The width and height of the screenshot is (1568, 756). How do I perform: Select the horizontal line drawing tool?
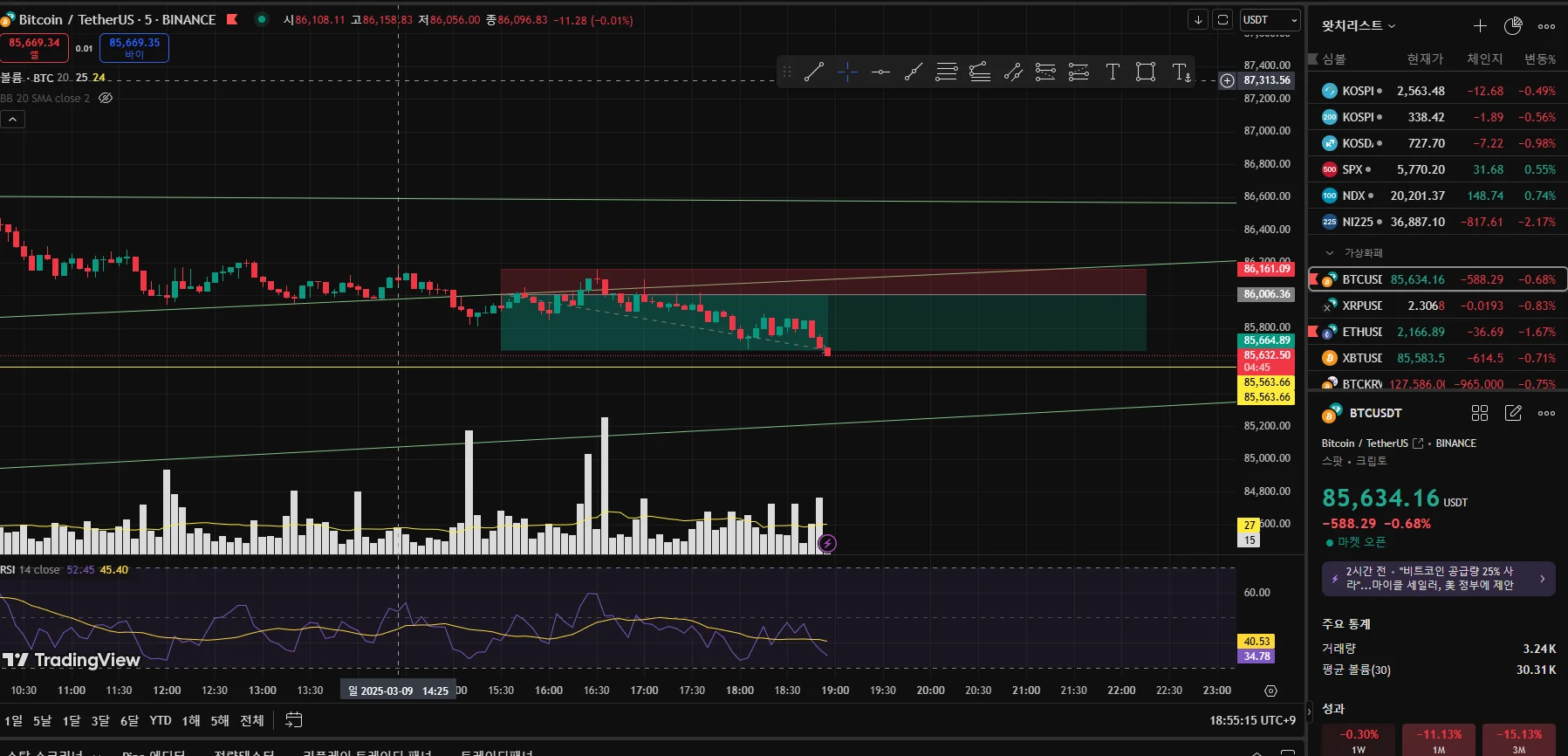(x=880, y=72)
